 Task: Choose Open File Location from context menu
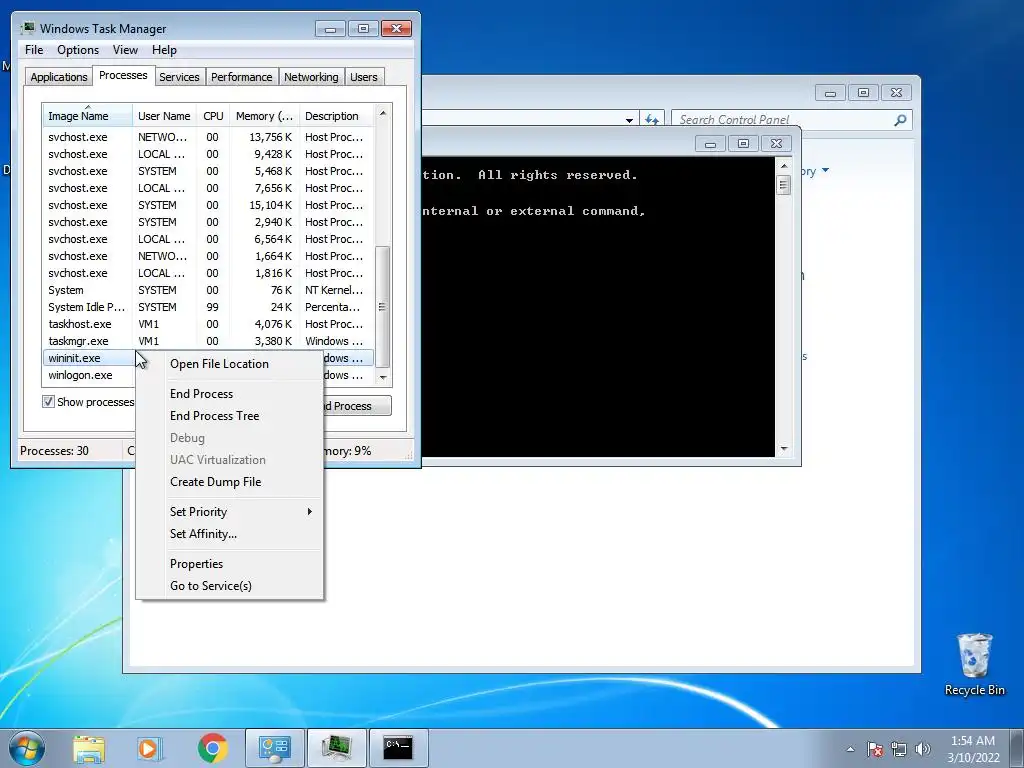[230, 364]
